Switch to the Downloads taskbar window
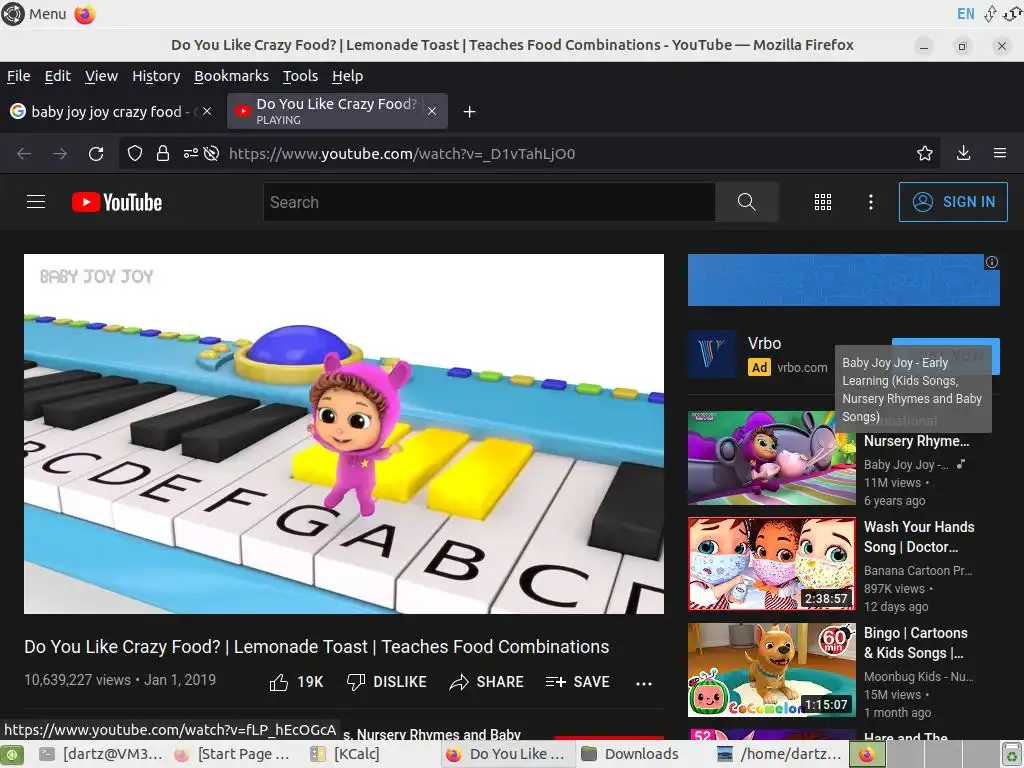Screen dimensions: 1024x768 632,754
